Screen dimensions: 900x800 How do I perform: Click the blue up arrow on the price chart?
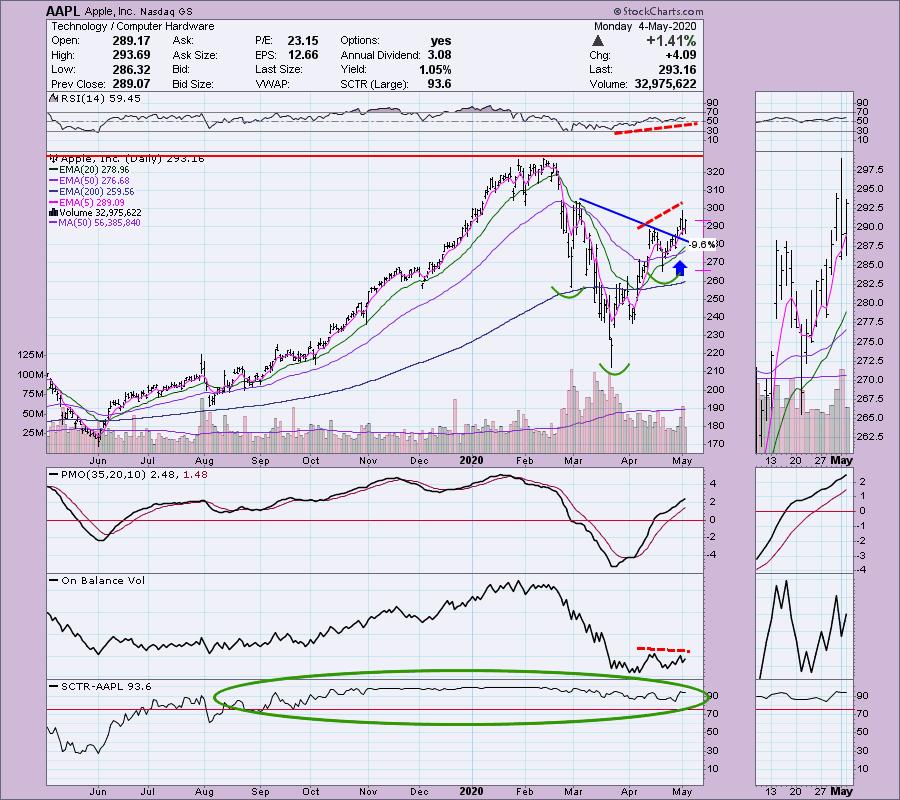pyautogui.click(x=680, y=268)
